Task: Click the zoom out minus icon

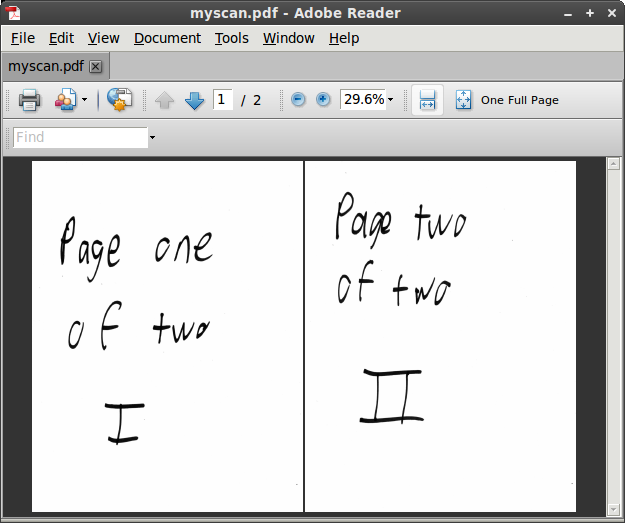Action: [x=298, y=100]
